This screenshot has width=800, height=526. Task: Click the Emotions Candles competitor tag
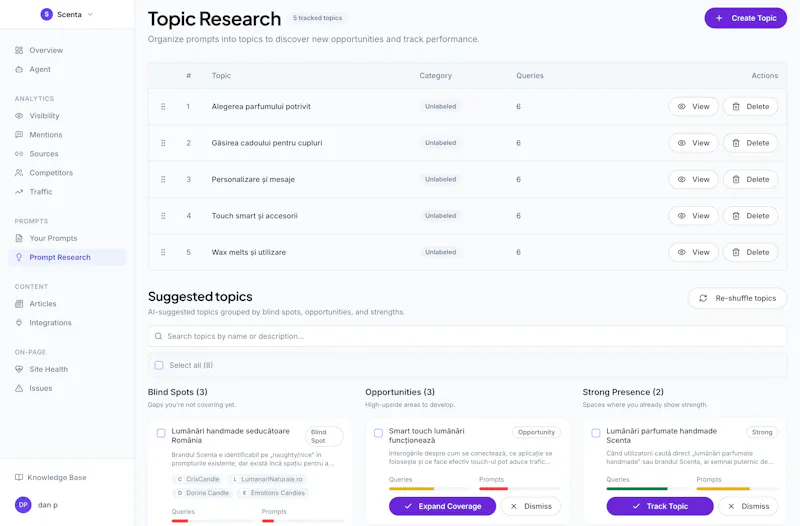point(273,493)
